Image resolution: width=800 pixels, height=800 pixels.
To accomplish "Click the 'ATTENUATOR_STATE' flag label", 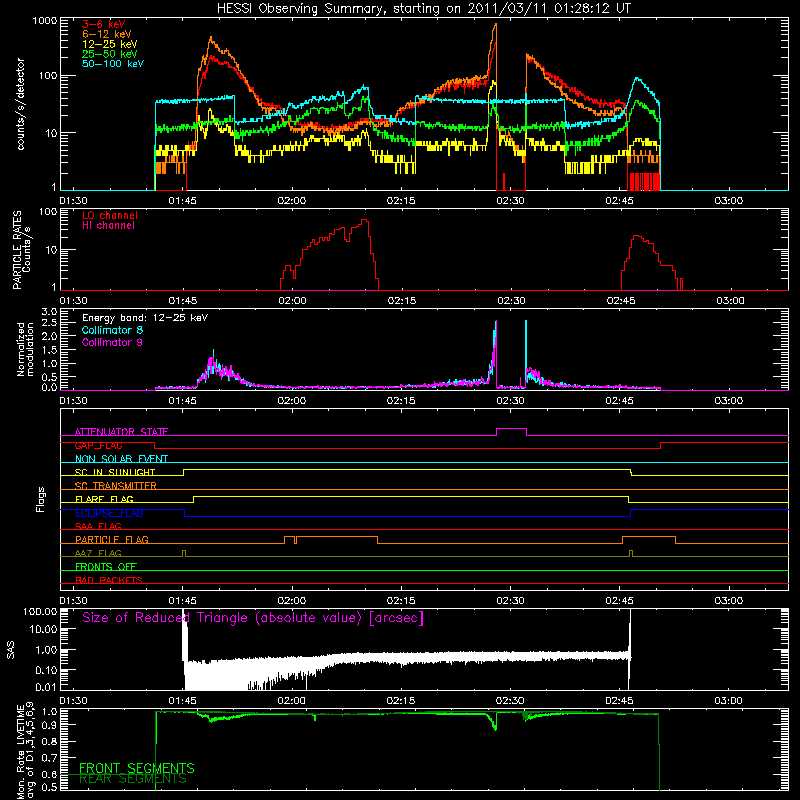I will click(121, 432).
